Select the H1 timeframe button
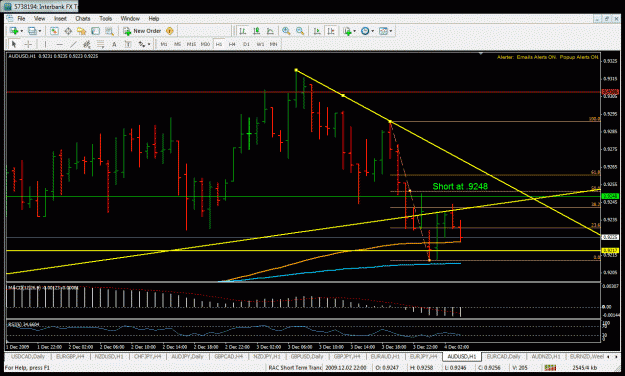Image resolution: width=625 pixels, height=376 pixels. pos(219,44)
